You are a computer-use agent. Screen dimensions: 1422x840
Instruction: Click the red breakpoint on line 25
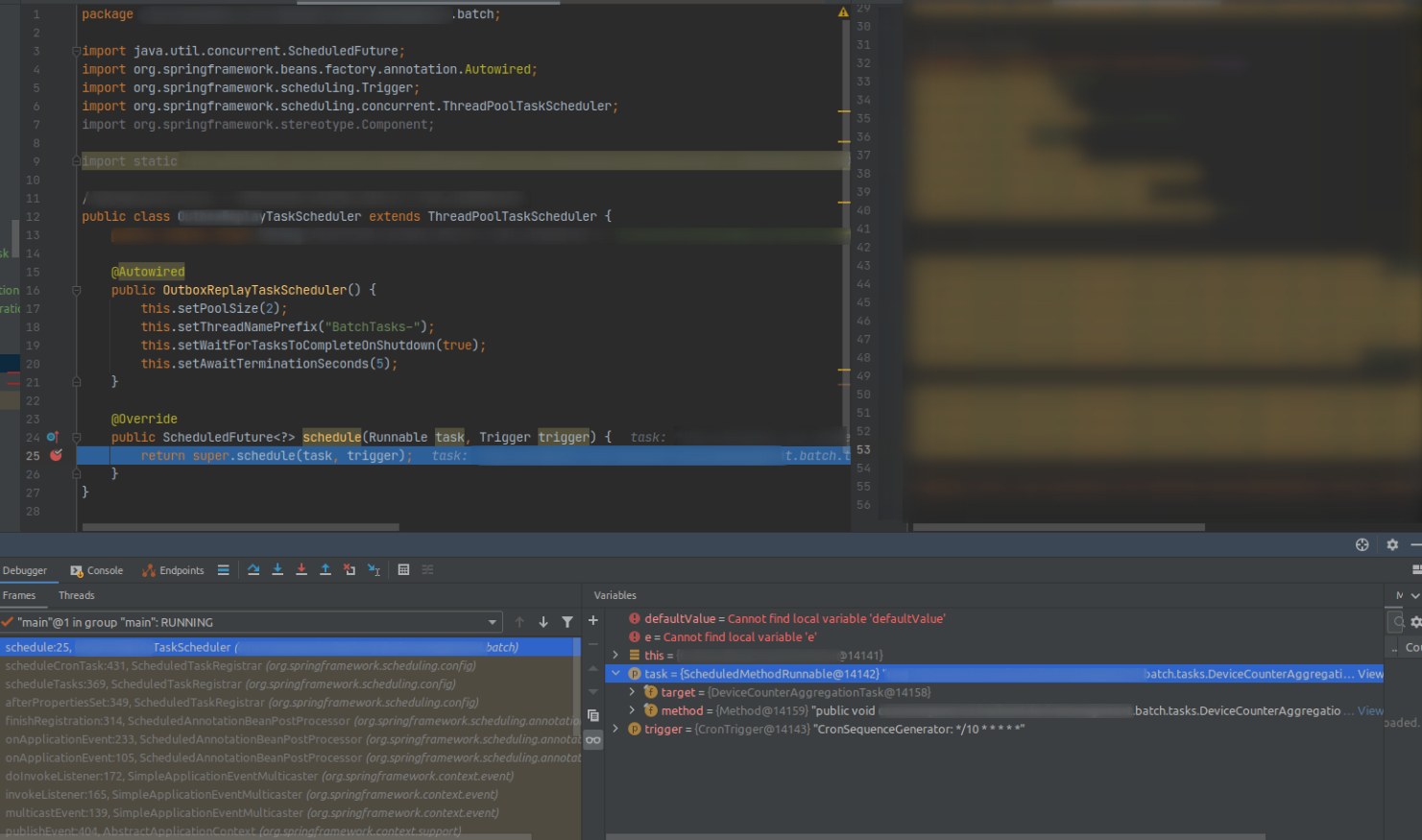tap(56, 455)
